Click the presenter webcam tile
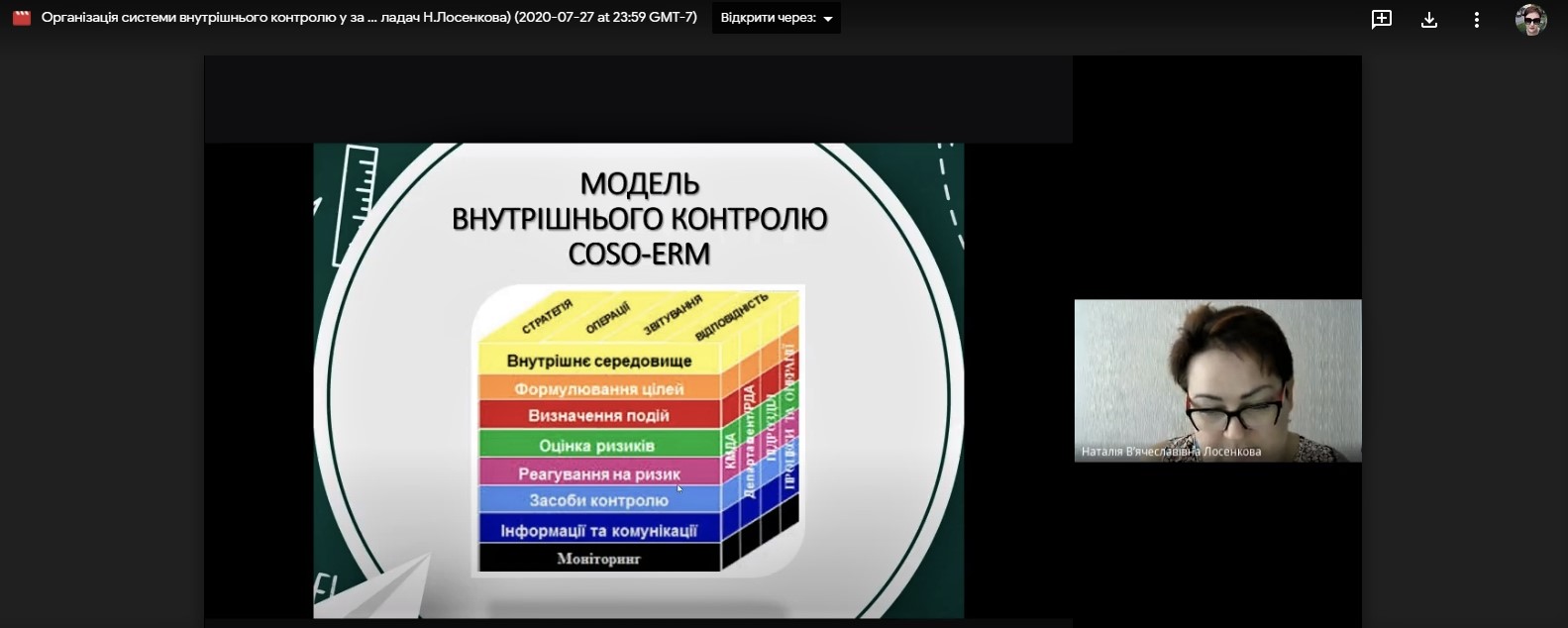This screenshot has height=628, width=1568. click(x=1217, y=380)
